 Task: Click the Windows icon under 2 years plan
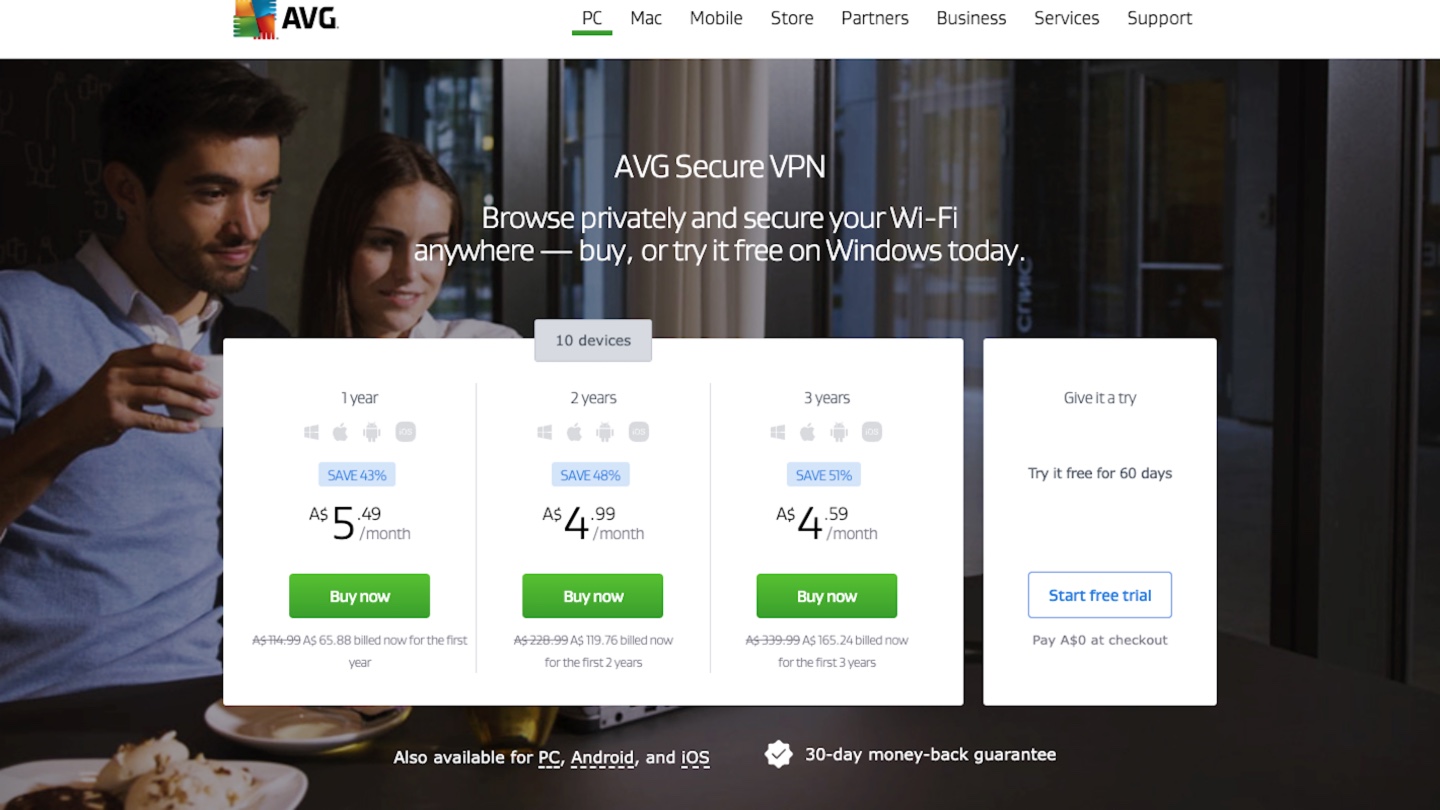(x=545, y=432)
